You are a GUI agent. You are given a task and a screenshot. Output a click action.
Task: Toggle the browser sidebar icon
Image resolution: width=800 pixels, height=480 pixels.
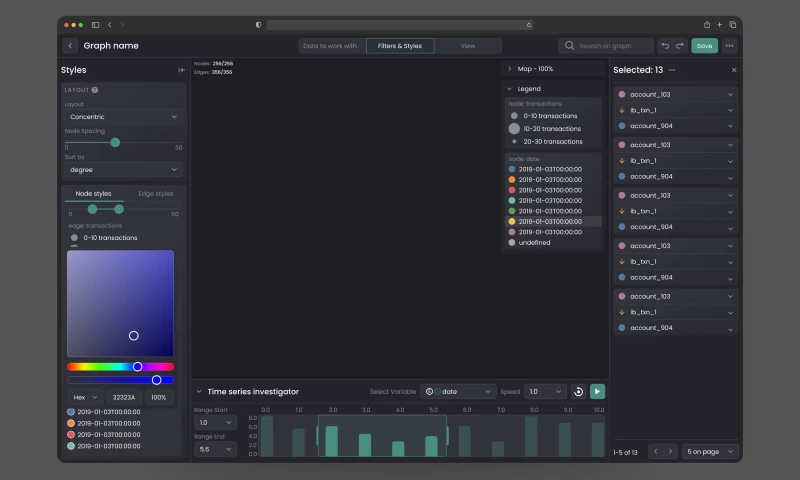[95, 24]
